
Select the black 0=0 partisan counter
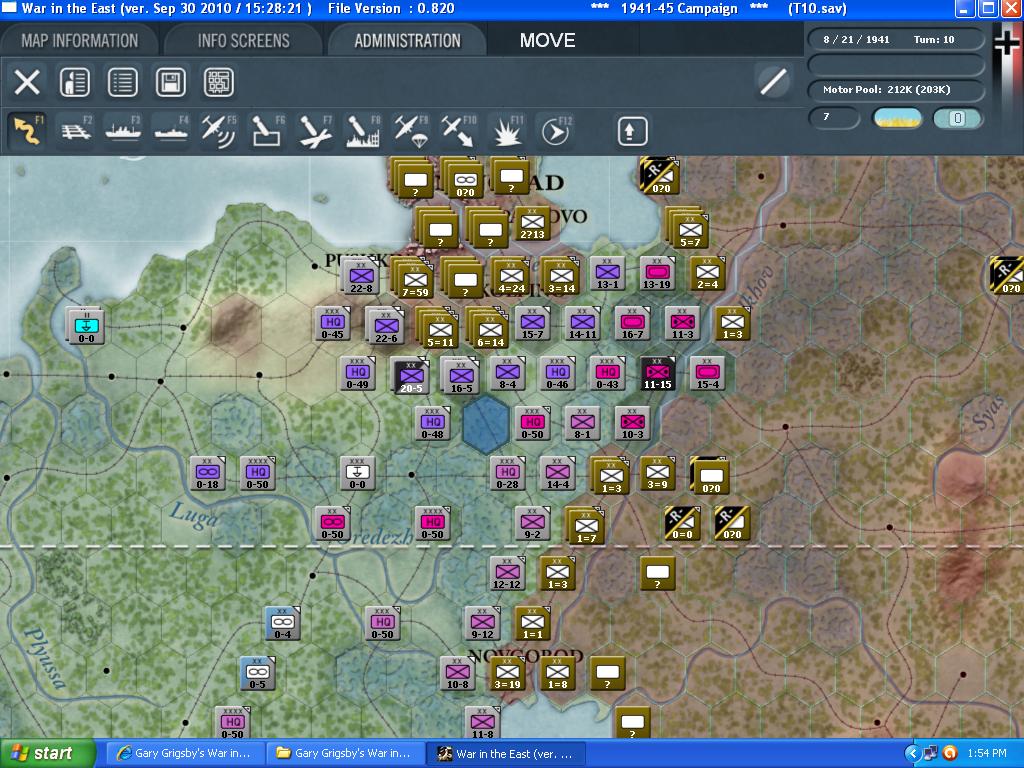pyautogui.click(x=682, y=523)
